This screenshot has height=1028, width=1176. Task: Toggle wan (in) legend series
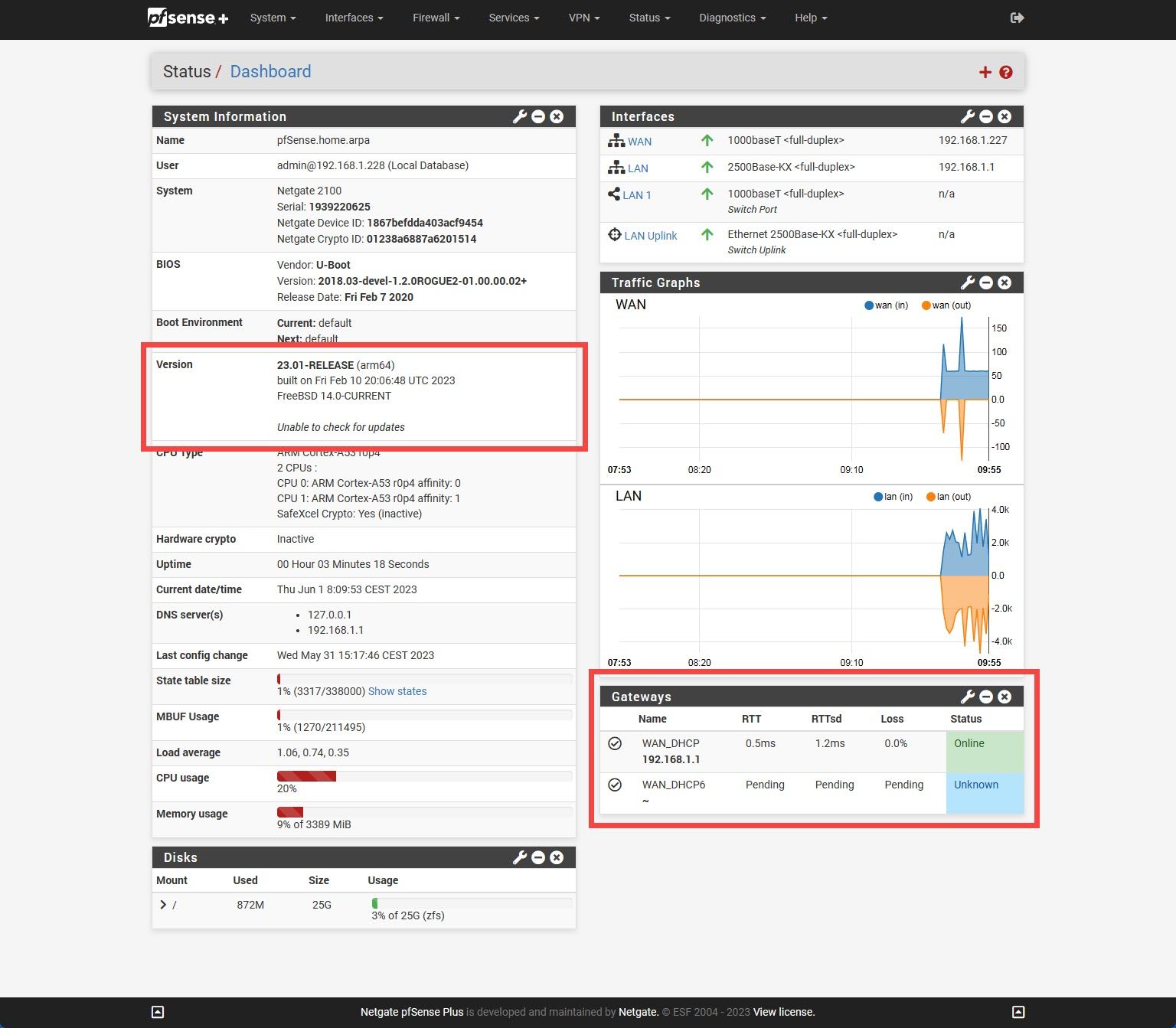(886, 305)
